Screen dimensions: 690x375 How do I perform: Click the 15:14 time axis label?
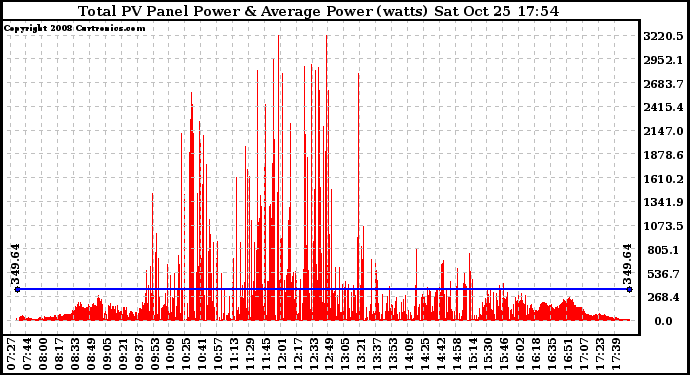473,354
